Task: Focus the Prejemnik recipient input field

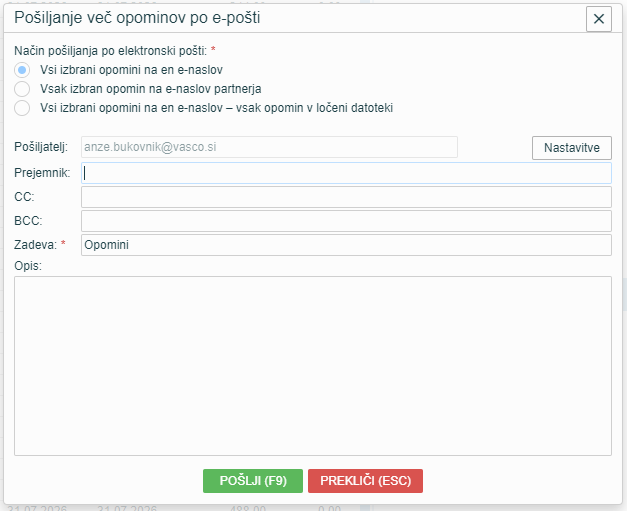Action: [x=346, y=173]
